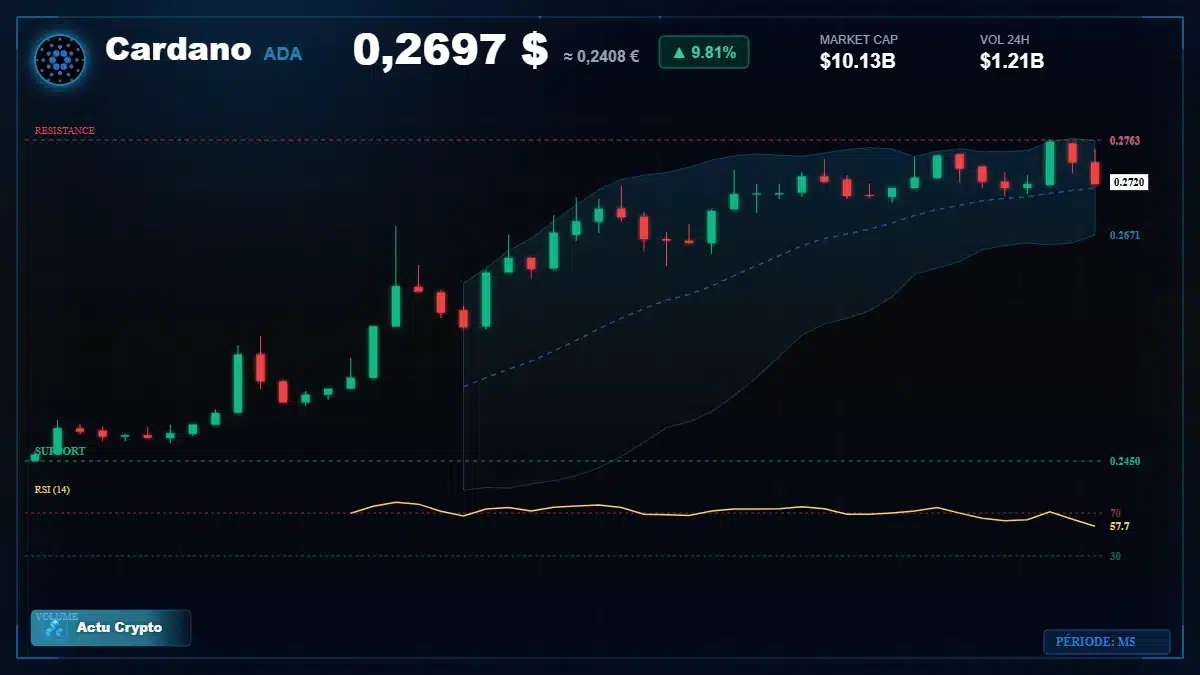This screenshot has width=1200, height=675.
Task: Click the RSI (14) indicator label
Action: (52, 490)
